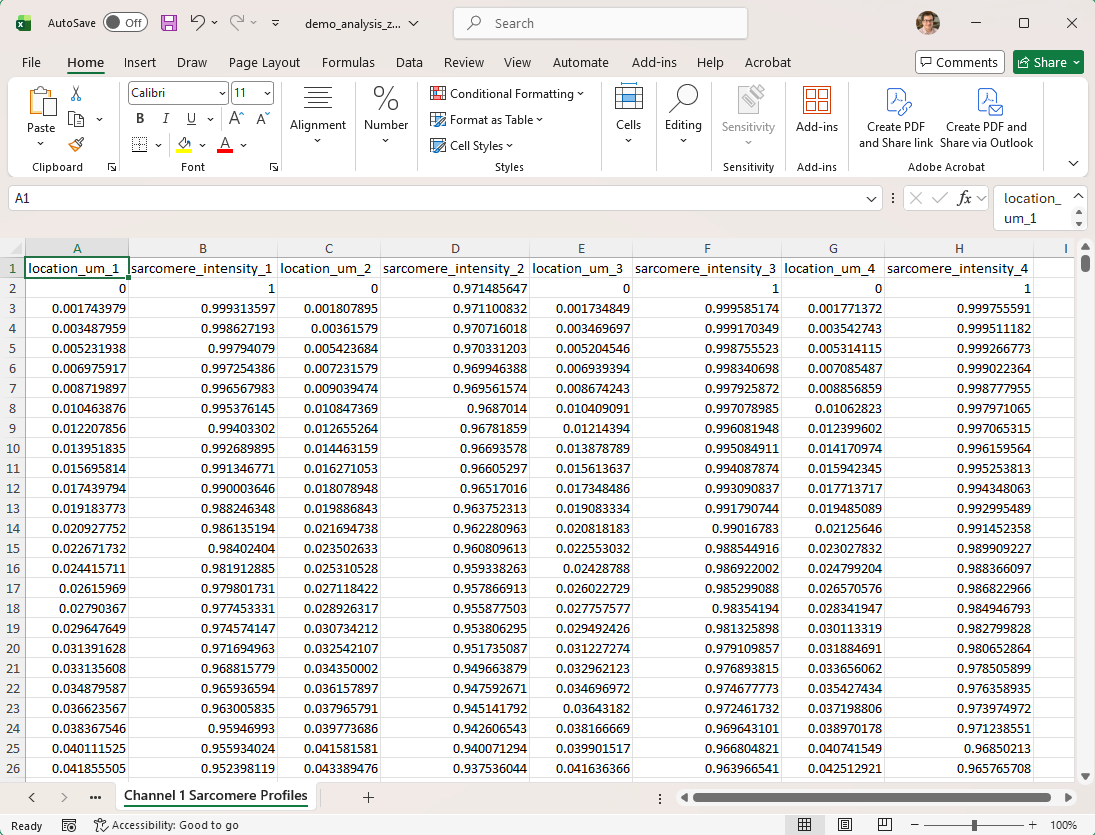Create PDF and Share via Outlook
This screenshot has height=835, width=1095.
click(x=986, y=117)
